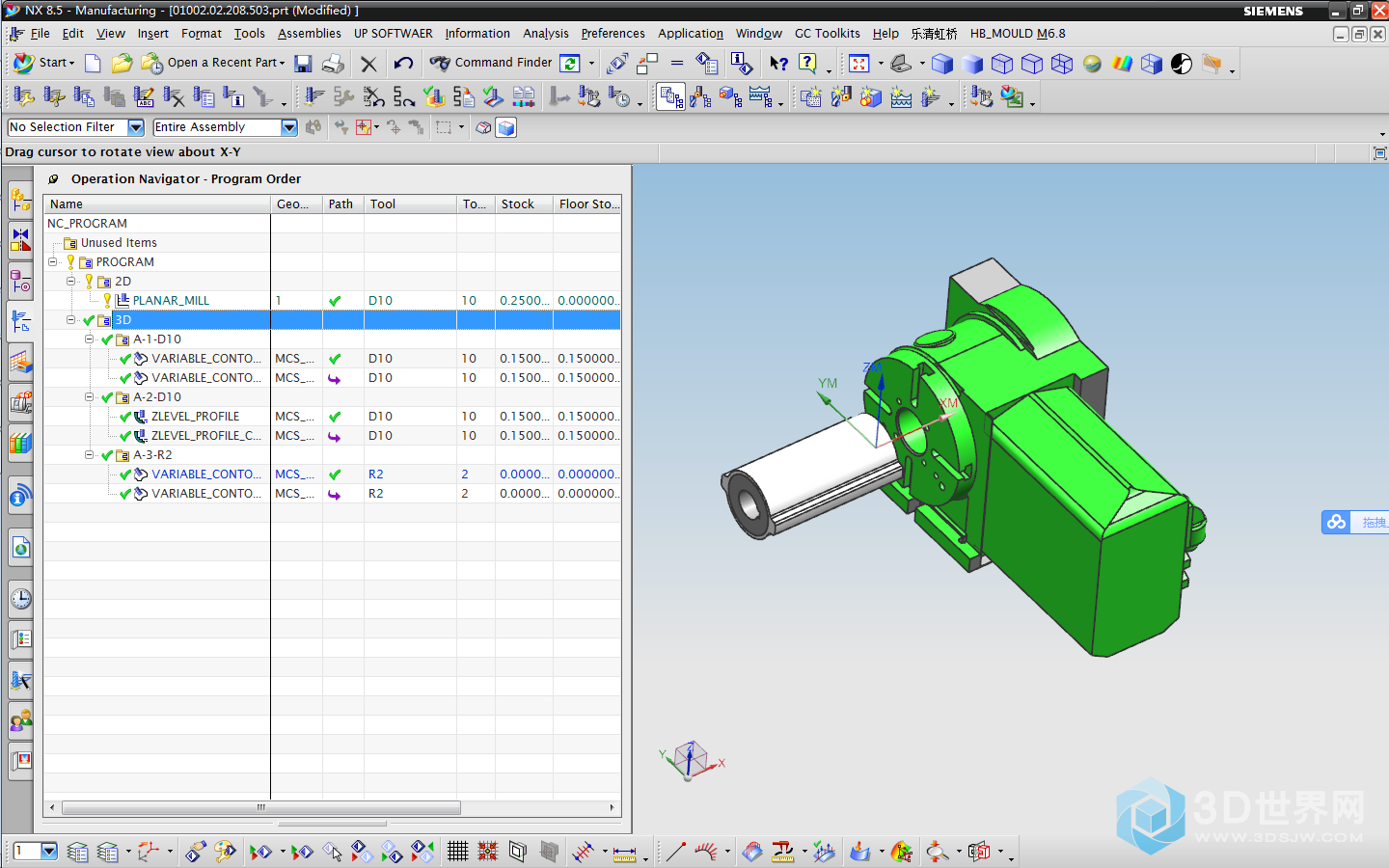
Task: Select the Shaded cube display icon
Action: click(972, 64)
